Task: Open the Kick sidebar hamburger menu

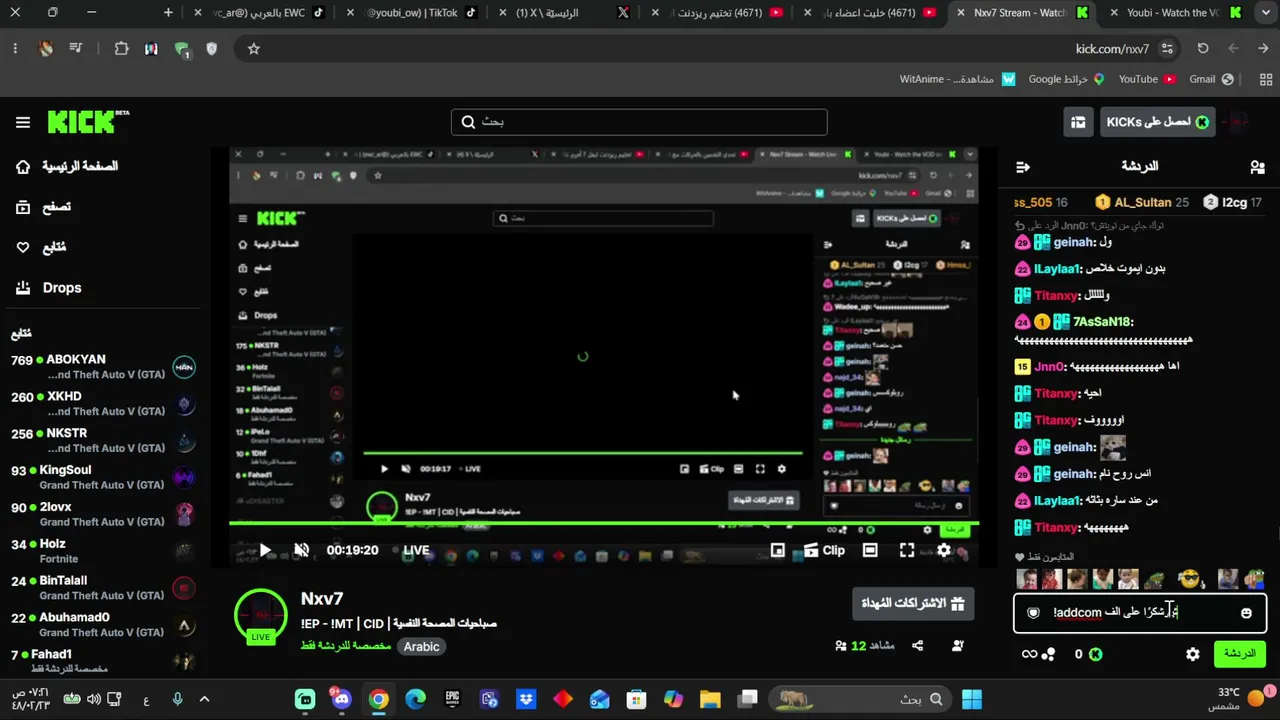Action: pos(23,122)
